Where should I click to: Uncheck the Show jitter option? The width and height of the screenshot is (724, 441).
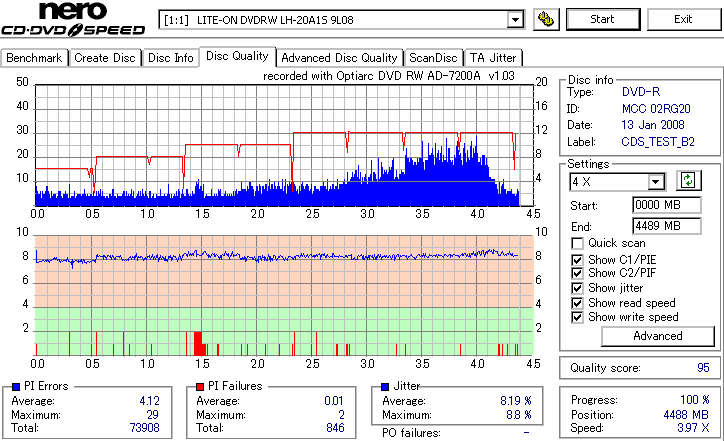pyautogui.click(x=577, y=288)
